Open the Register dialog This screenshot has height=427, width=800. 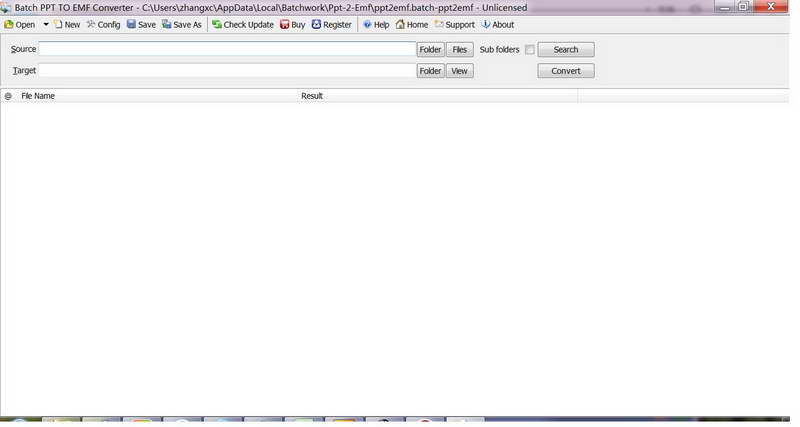point(332,24)
